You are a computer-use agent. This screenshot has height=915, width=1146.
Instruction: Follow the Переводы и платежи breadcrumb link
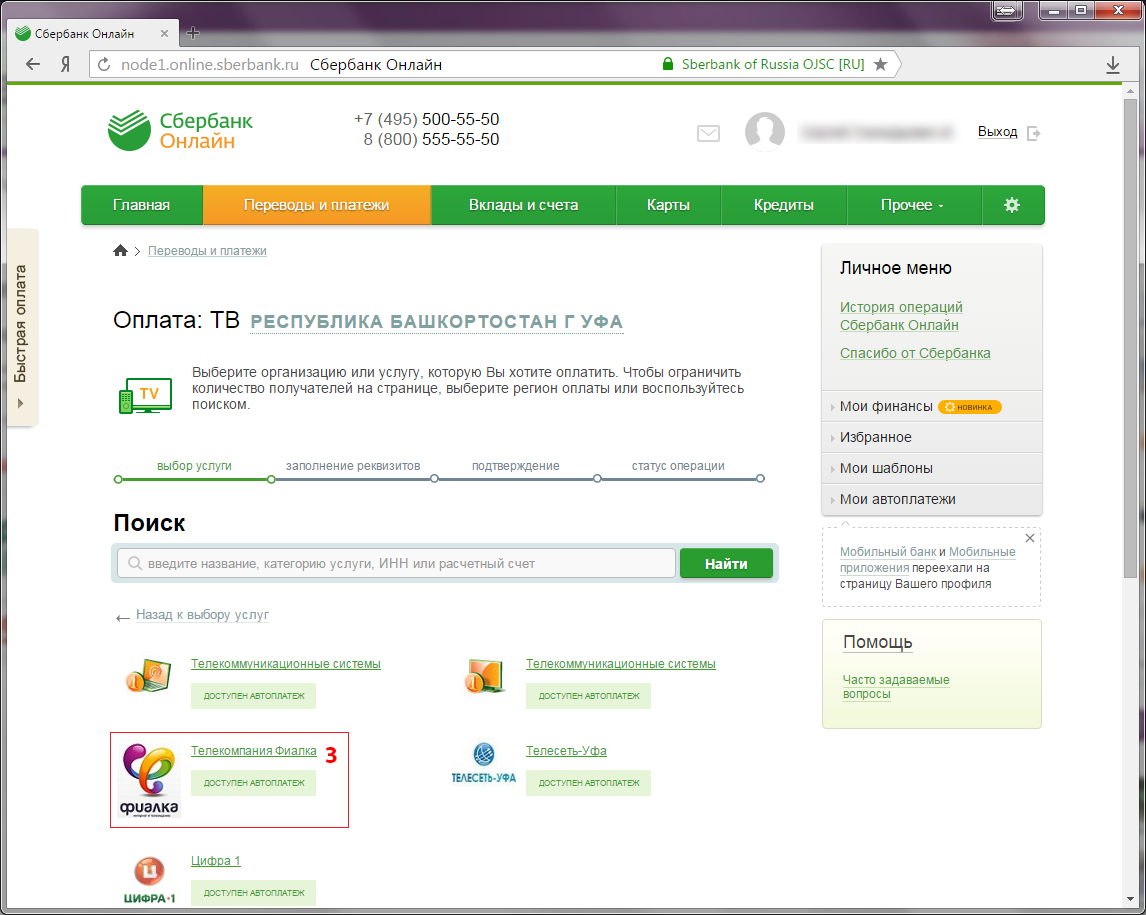[207, 251]
